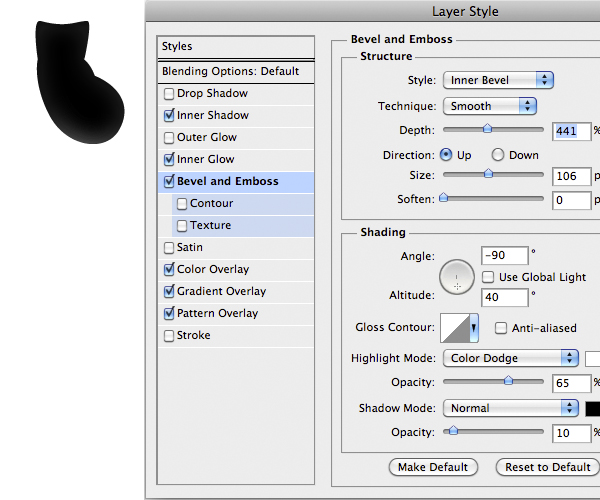Open the Shadow Mode Normal dropdown
This screenshot has height=500, width=600.
(510, 408)
